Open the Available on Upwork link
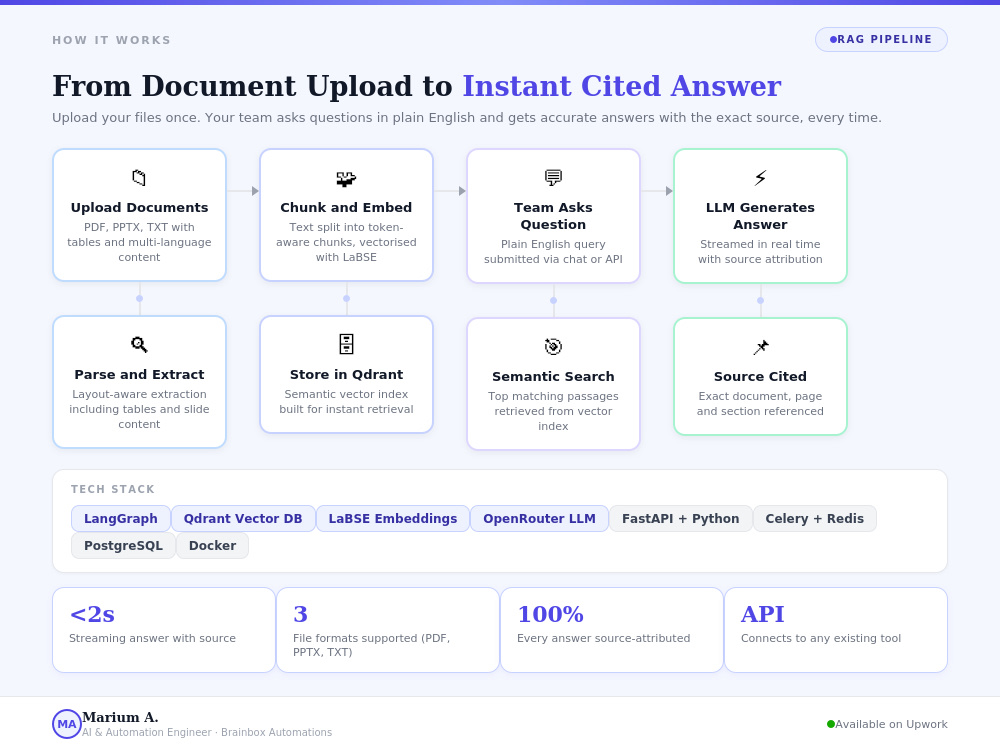The height and width of the screenshot is (750, 1000). pos(891,724)
